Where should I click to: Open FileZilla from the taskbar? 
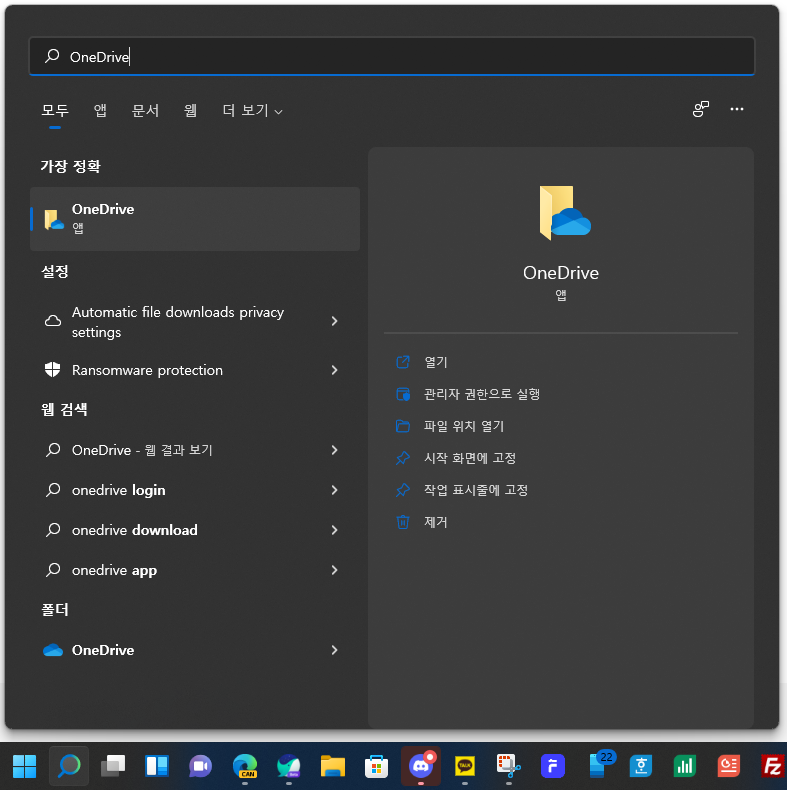point(773,766)
